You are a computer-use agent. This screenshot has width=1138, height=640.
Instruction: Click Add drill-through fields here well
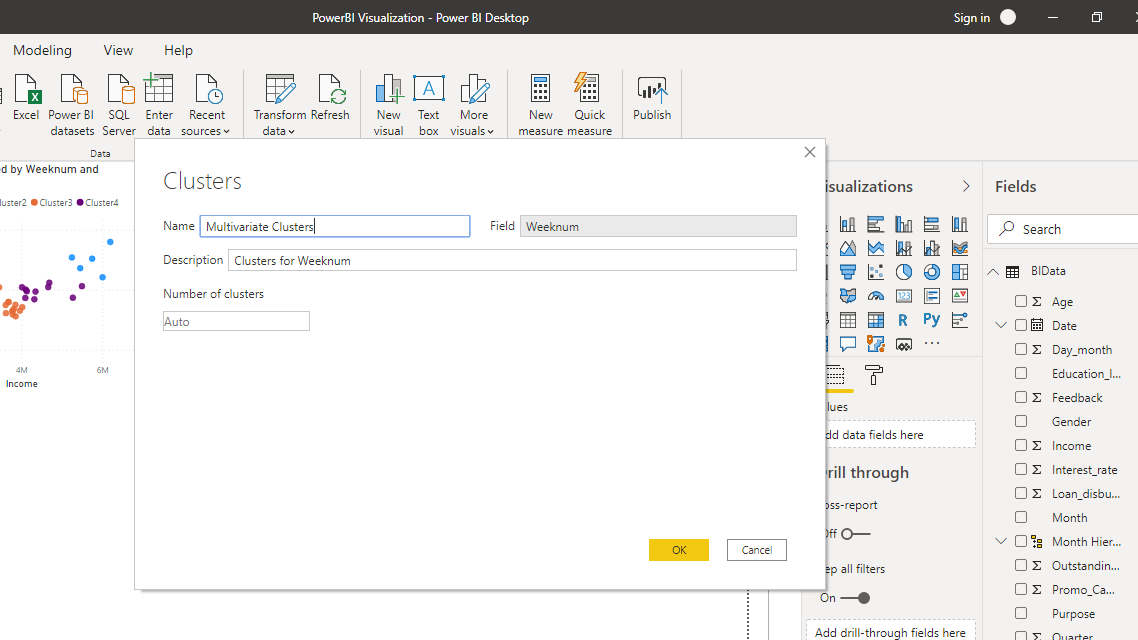coord(890,631)
